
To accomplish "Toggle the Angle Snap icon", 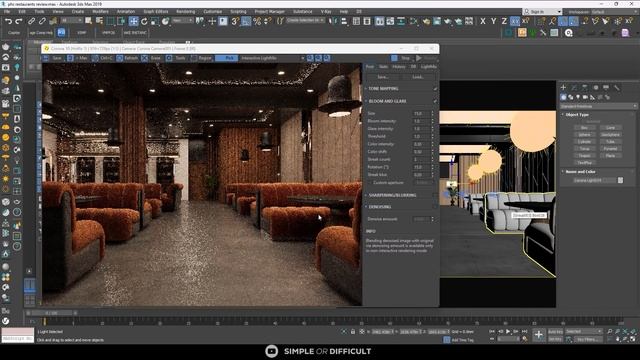I will (246, 21).
